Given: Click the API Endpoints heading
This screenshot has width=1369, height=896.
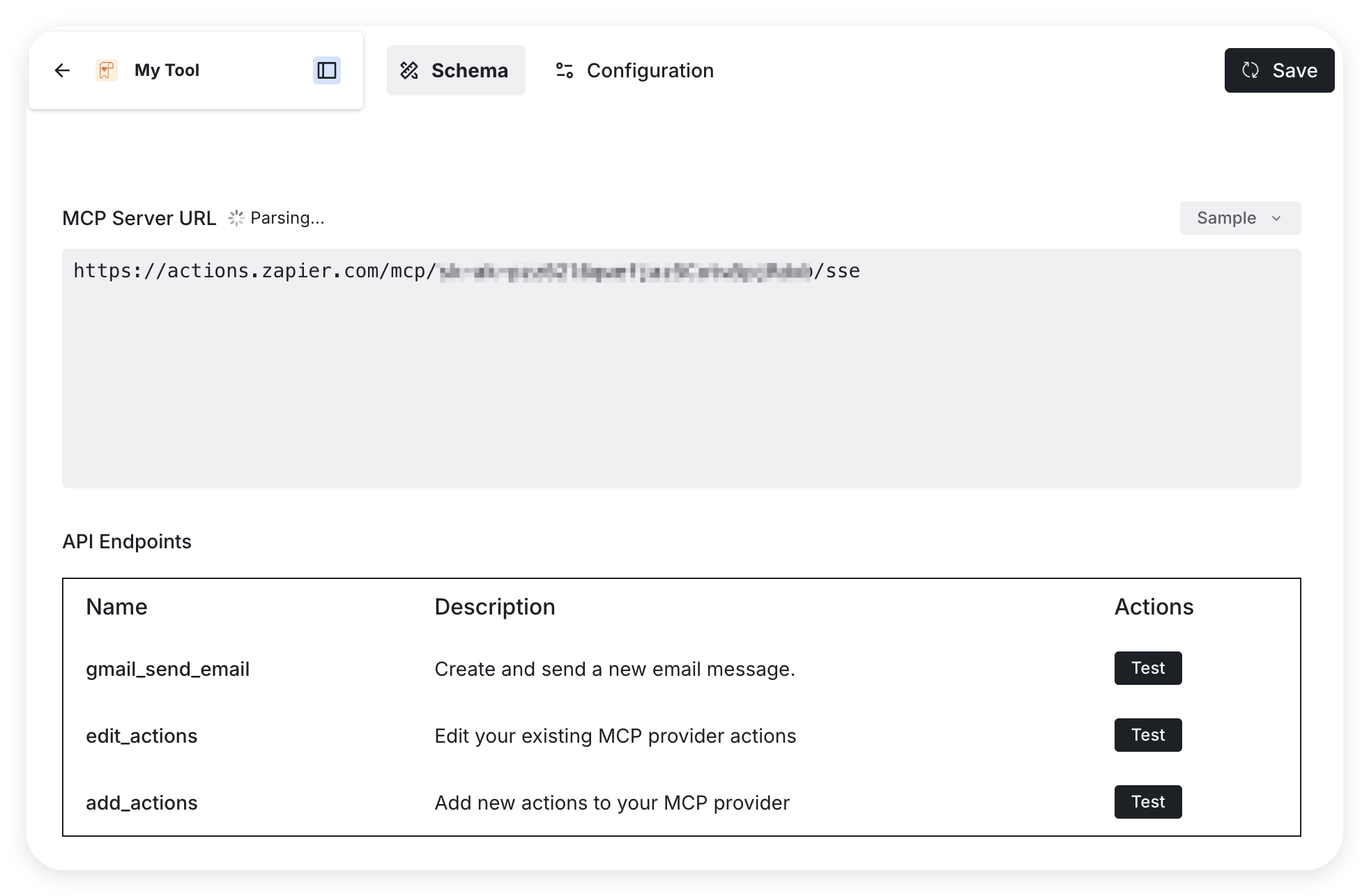Looking at the screenshot, I should click(127, 541).
